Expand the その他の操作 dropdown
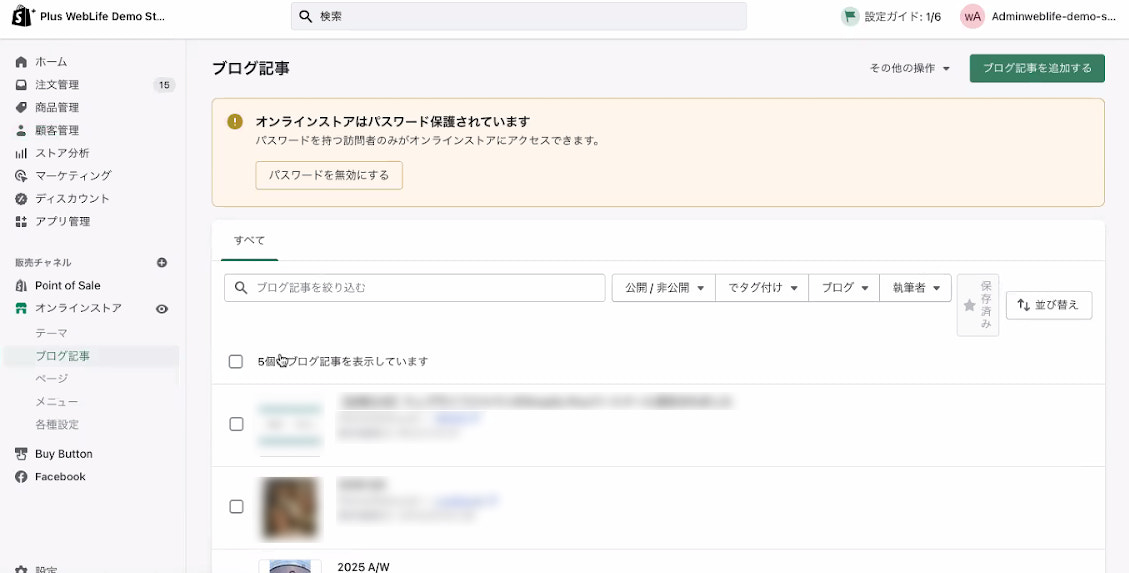Image resolution: width=1129 pixels, height=573 pixels. (x=910, y=68)
